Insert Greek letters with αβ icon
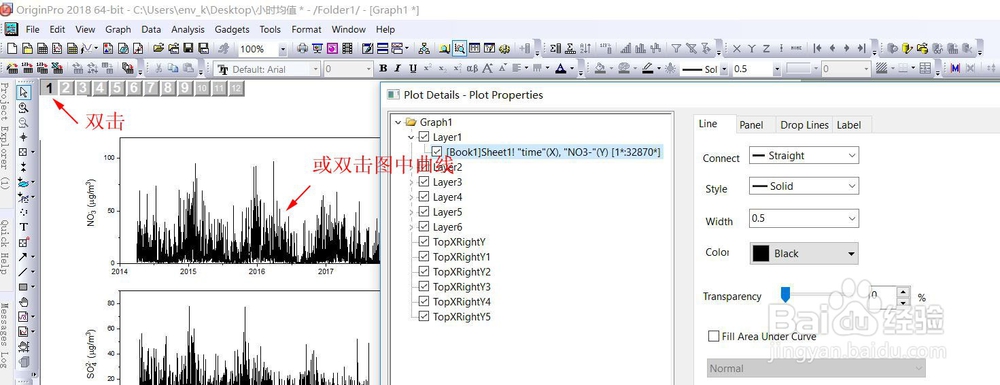This screenshot has height=385, width=1000. coord(472,69)
